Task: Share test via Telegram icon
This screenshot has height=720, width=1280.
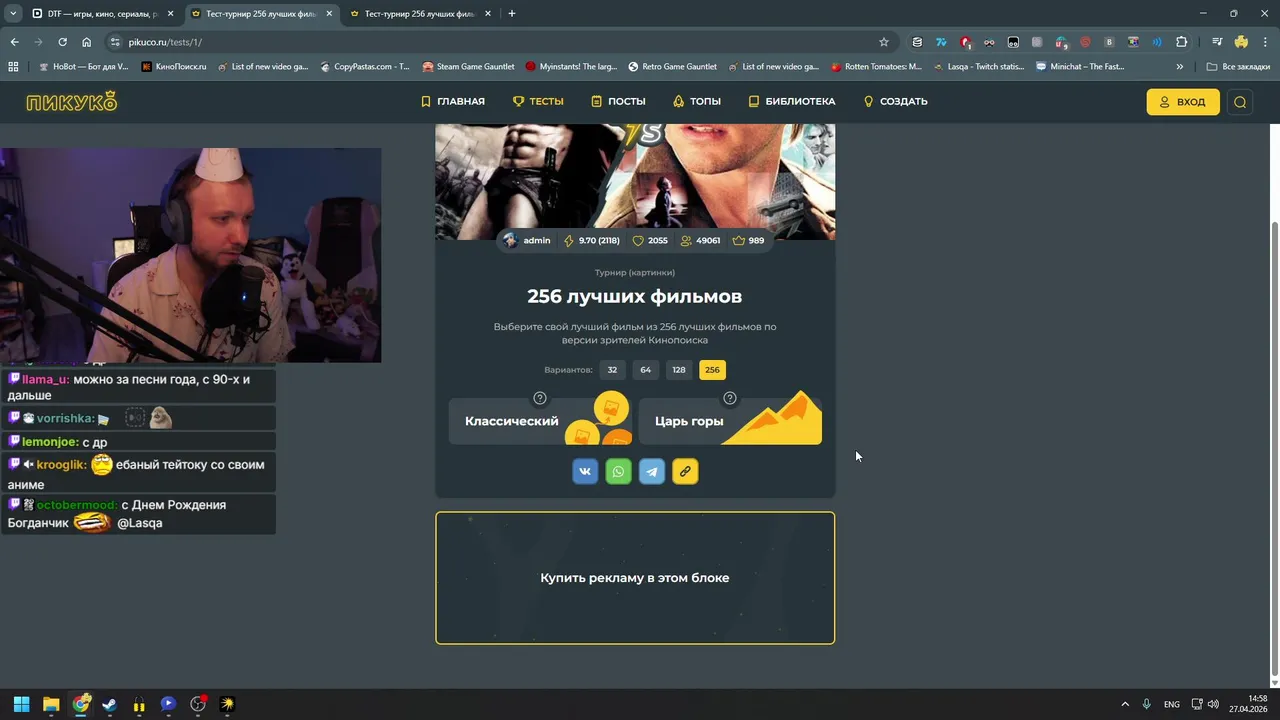Action: click(652, 471)
